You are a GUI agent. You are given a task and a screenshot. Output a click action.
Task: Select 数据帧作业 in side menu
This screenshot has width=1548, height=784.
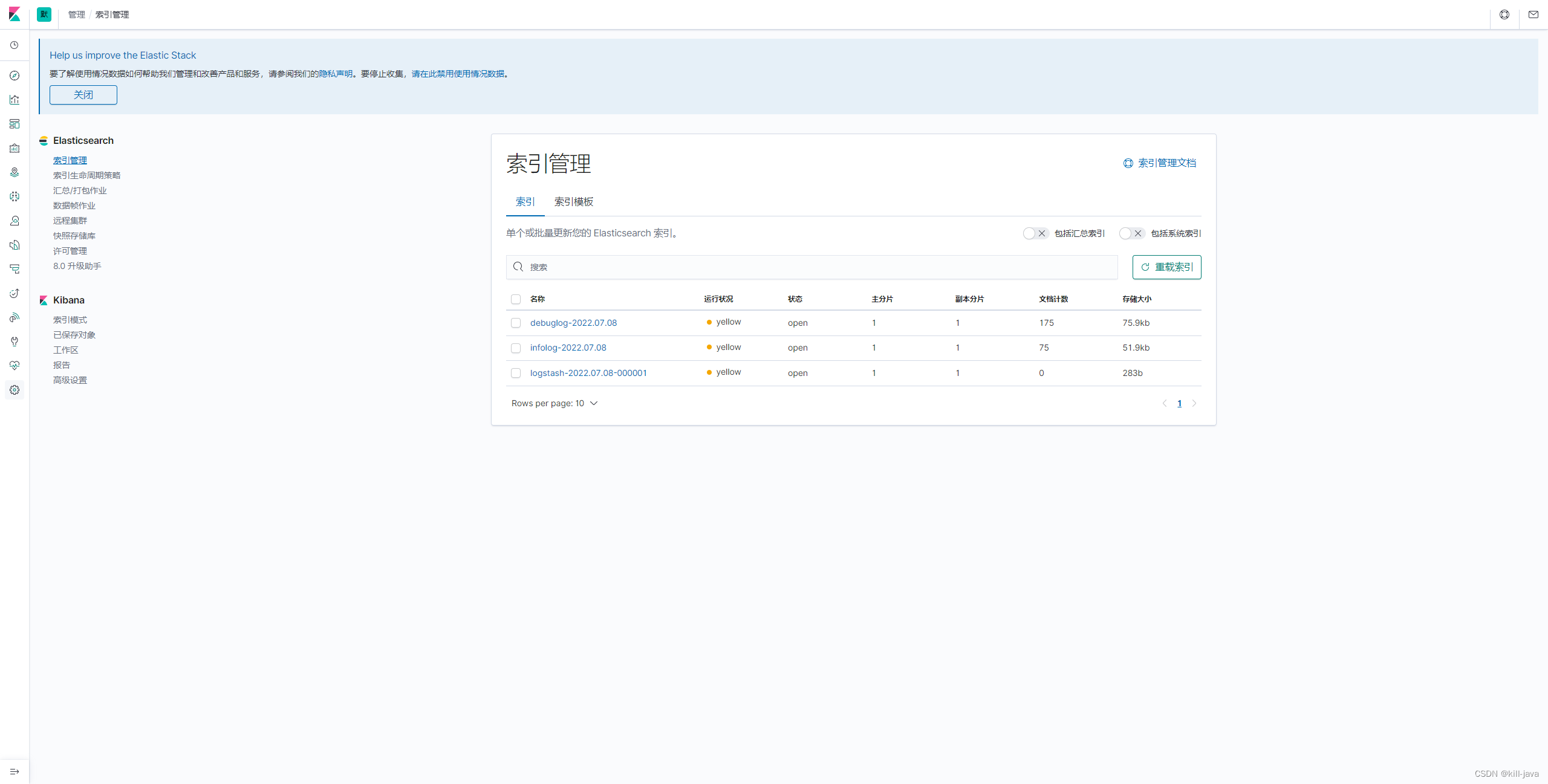point(74,206)
